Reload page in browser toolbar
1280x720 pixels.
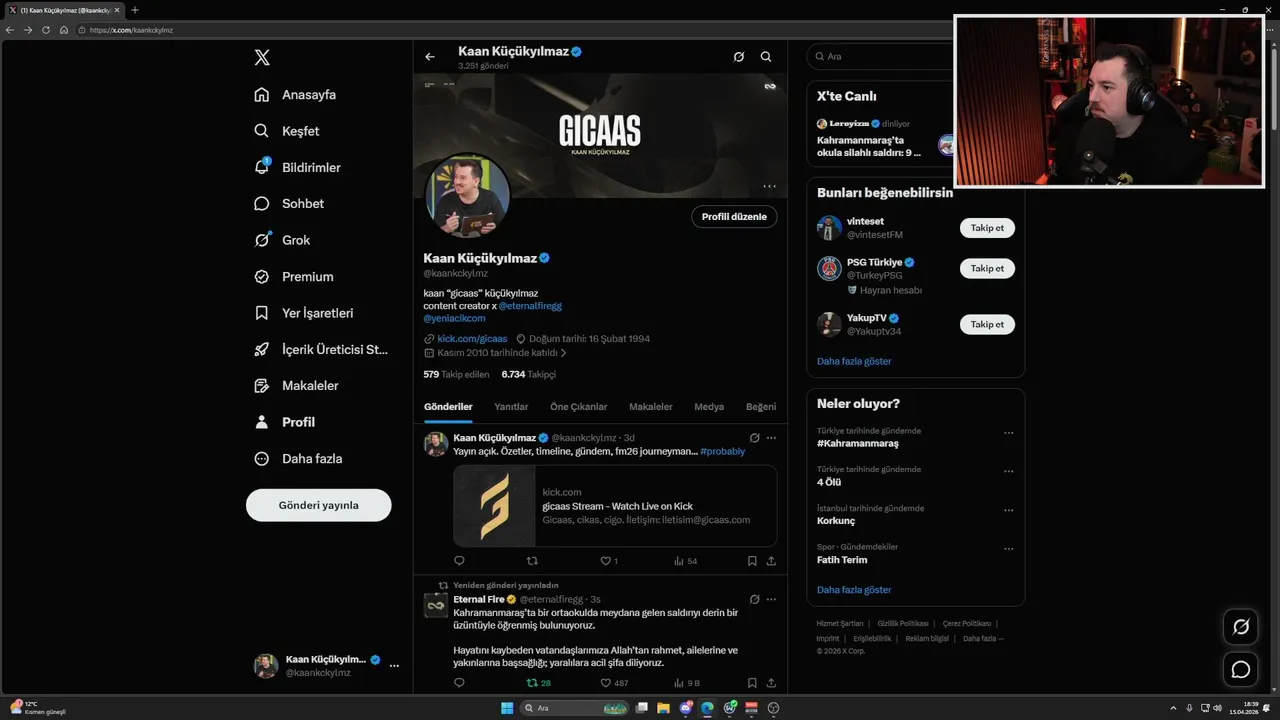[46, 30]
